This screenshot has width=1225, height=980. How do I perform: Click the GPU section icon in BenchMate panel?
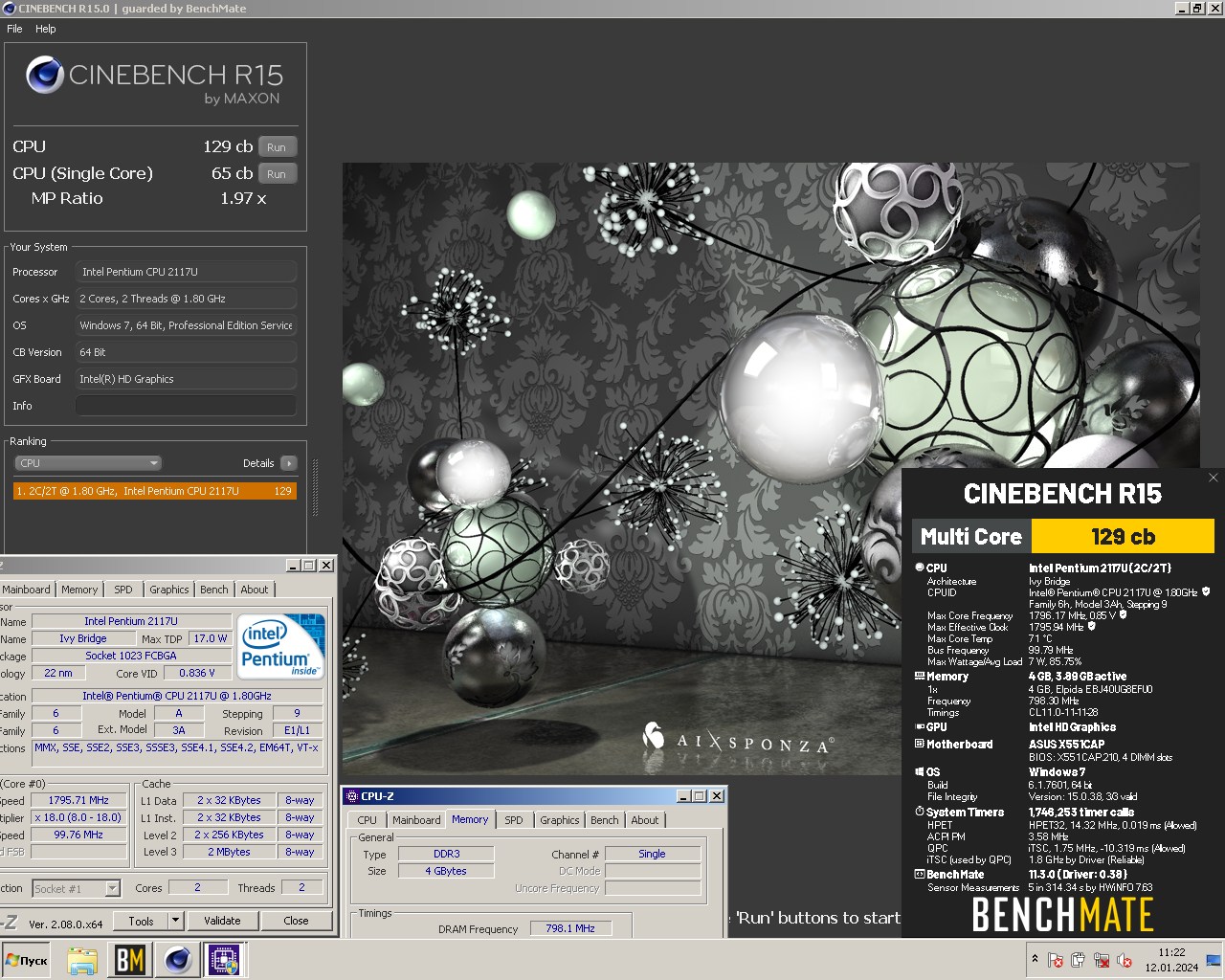click(920, 726)
